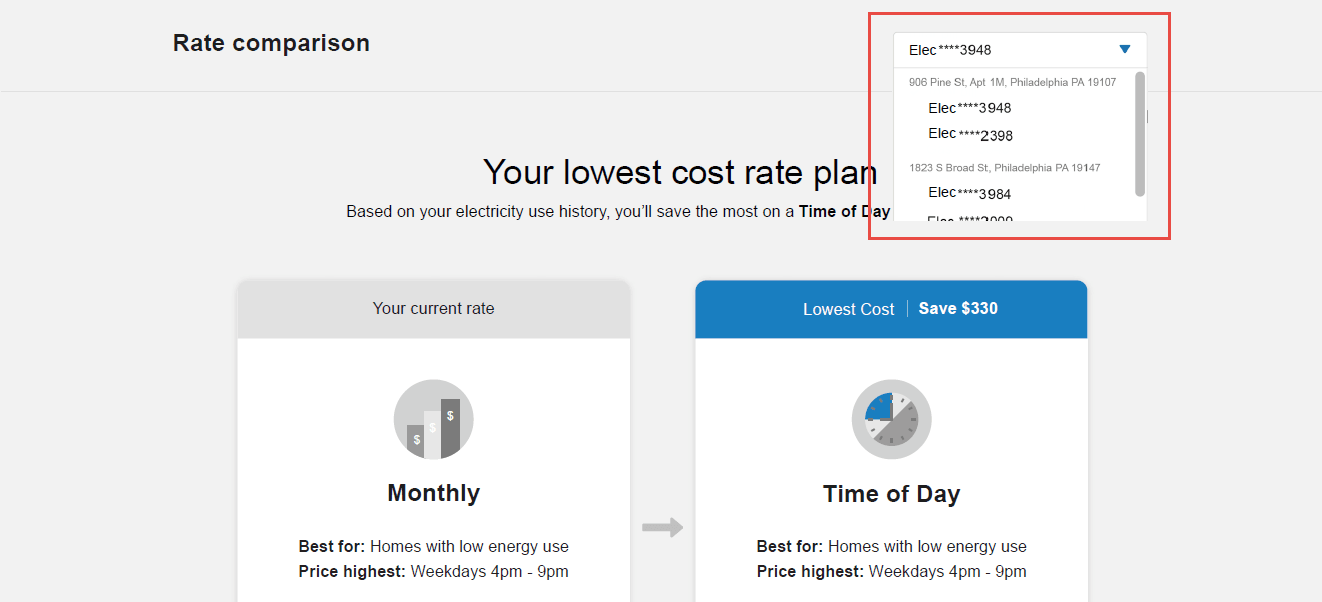Click the Time of Day clock icon
Image resolution: width=1322 pixels, height=602 pixels.
pyautogui.click(x=891, y=420)
